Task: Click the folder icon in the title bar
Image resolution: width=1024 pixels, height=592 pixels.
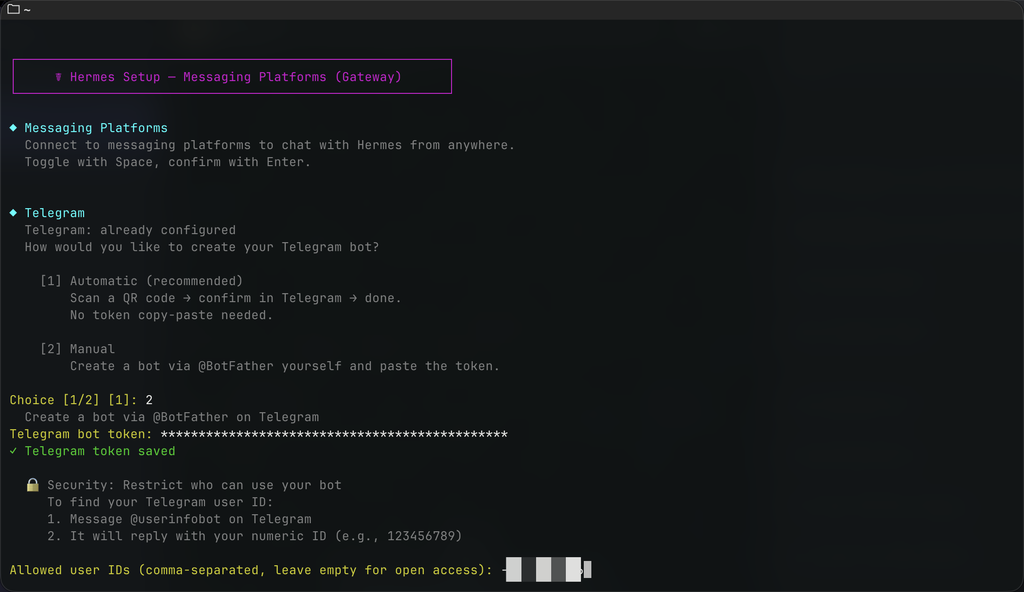Action: pos(13,9)
